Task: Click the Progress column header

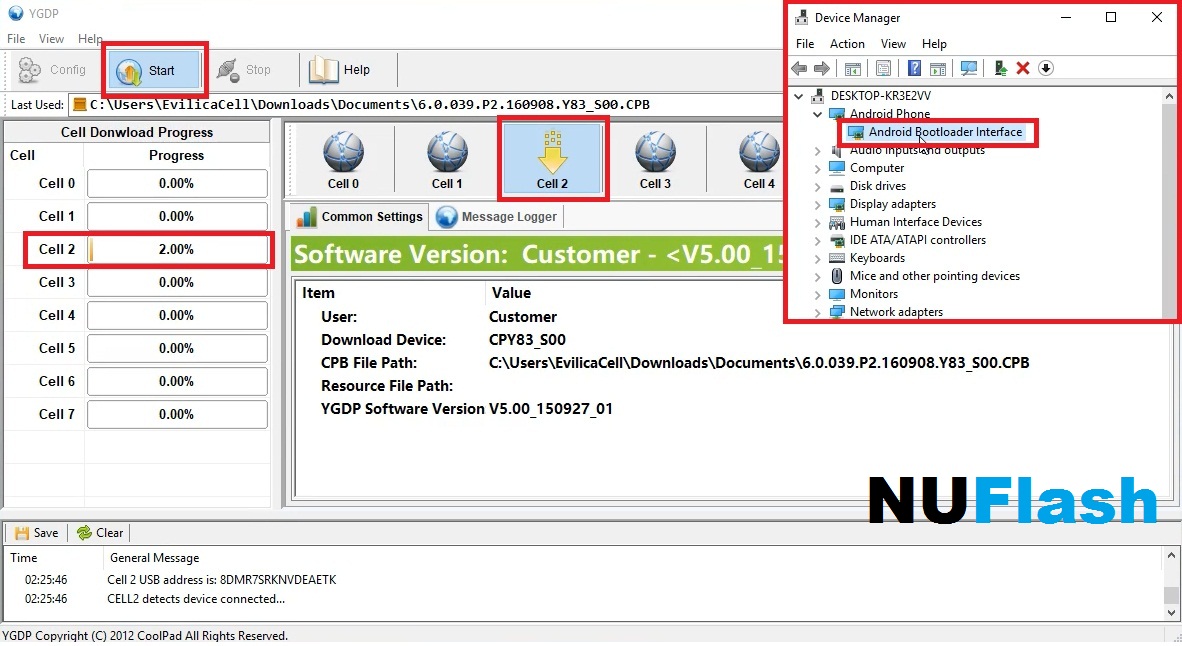Action: tap(176, 155)
